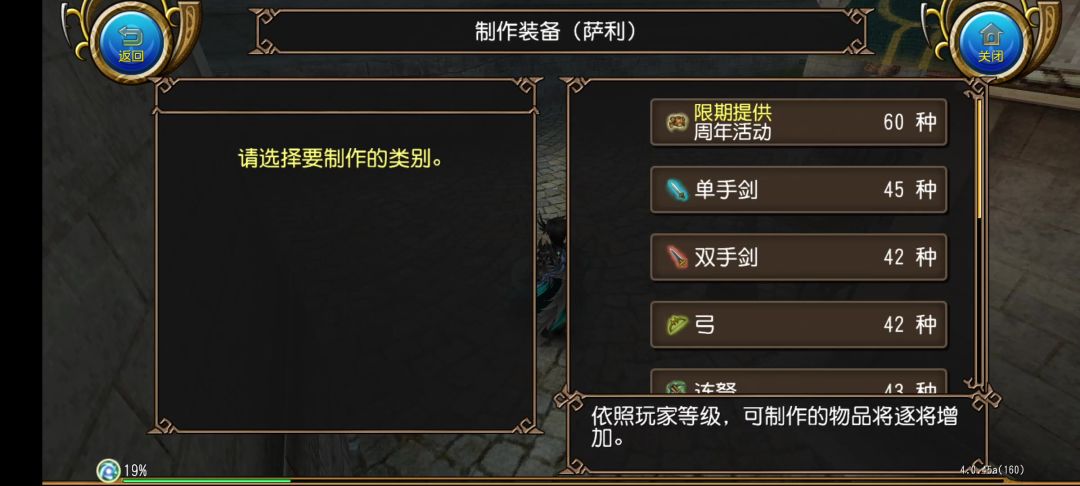Open the partially visible 连弩 category
The height and width of the screenshot is (486, 1080).
point(798,384)
